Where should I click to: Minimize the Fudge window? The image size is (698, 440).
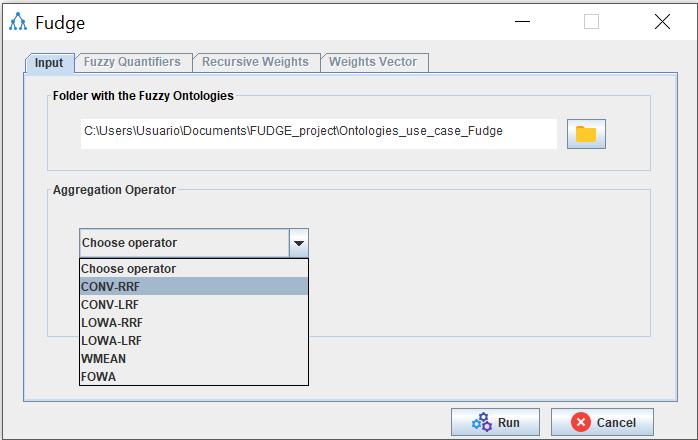(521, 22)
